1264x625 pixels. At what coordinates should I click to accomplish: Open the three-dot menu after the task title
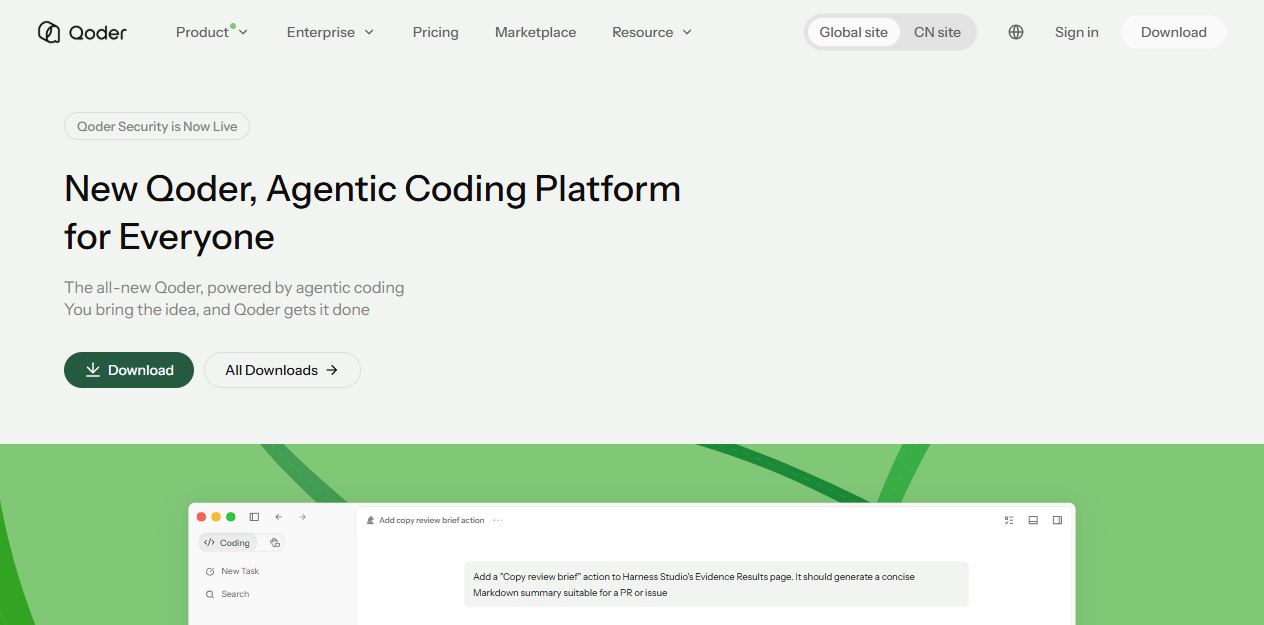(x=497, y=520)
